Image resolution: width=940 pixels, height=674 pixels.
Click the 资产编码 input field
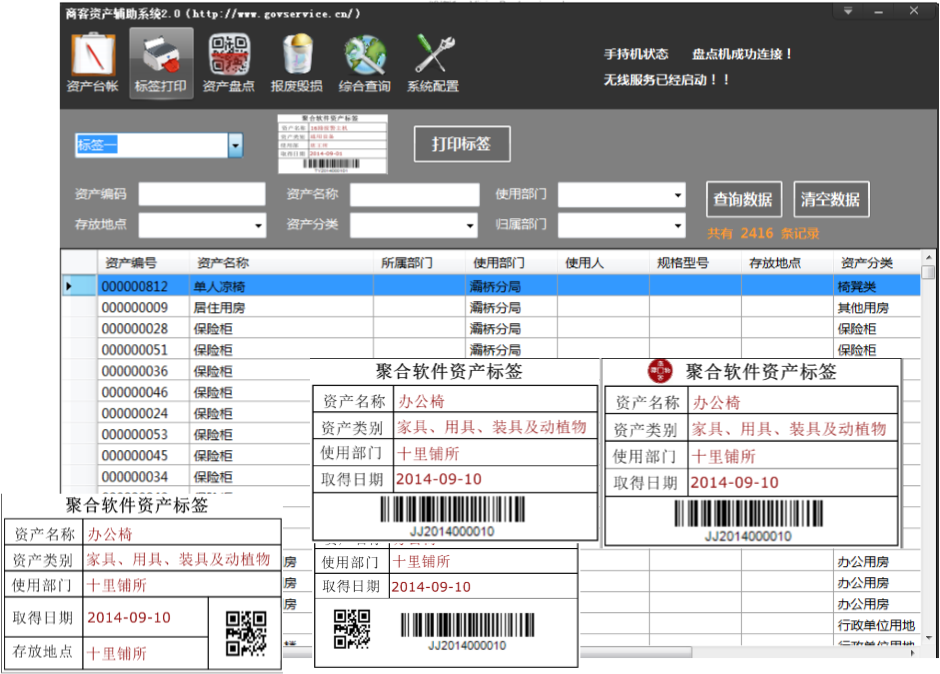(202, 194)
